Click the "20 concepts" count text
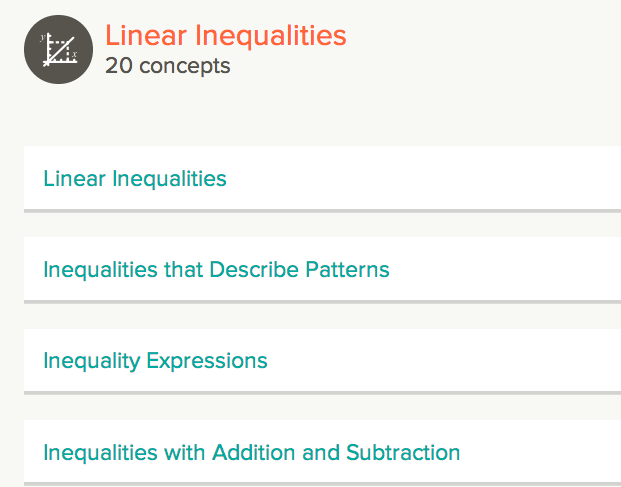The height and width of the screenshot is (487, 621). (x=167, y=67)
